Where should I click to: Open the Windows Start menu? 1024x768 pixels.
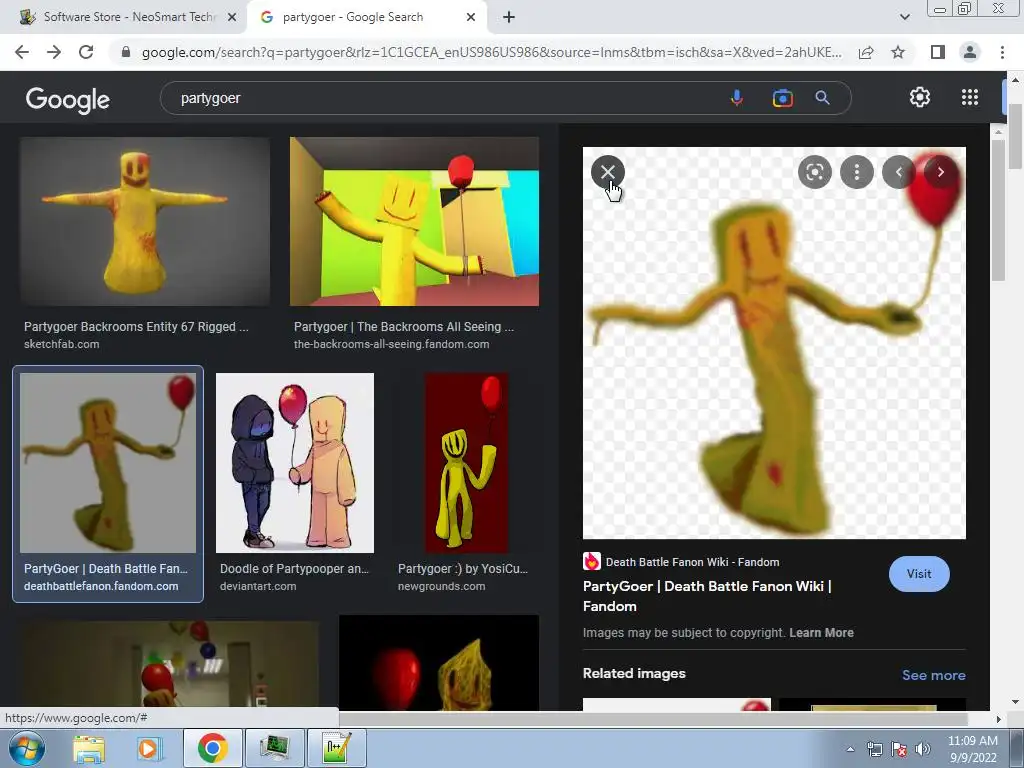tap(26, 748)
